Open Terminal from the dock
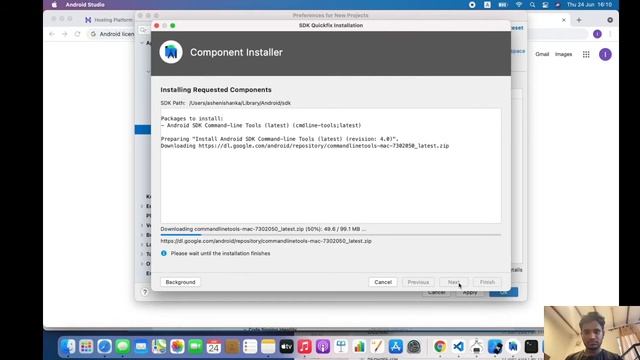Screen dimensions: 640x360 pyautogui.click(x=531, y=347)
